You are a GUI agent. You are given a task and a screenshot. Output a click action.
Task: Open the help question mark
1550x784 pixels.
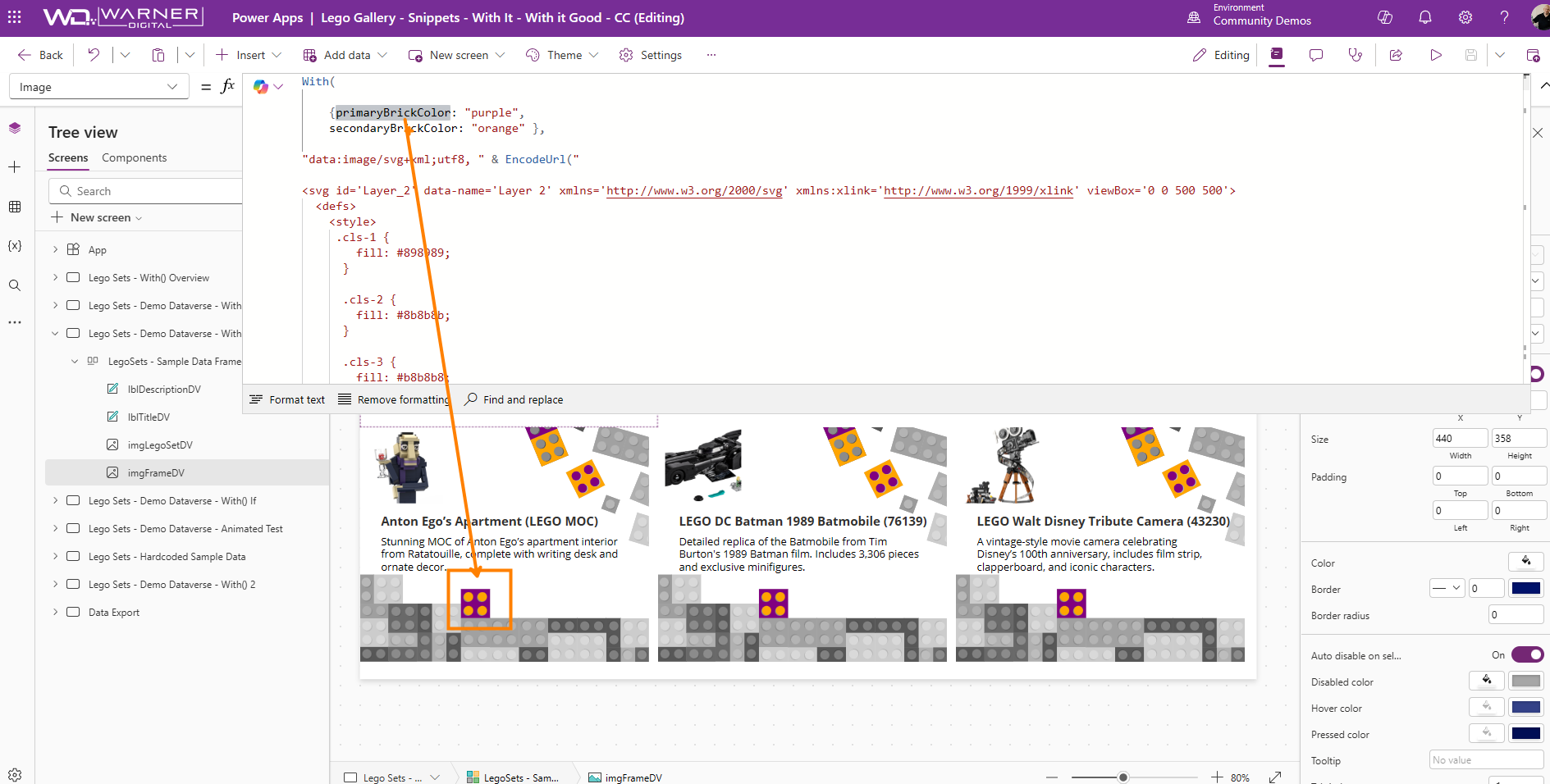1504,17
